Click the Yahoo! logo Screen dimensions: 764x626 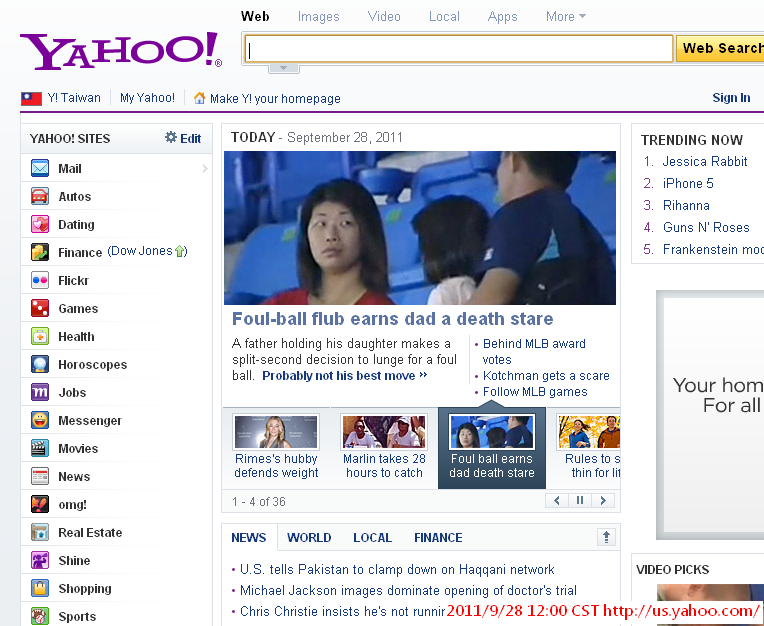point(121,50)
